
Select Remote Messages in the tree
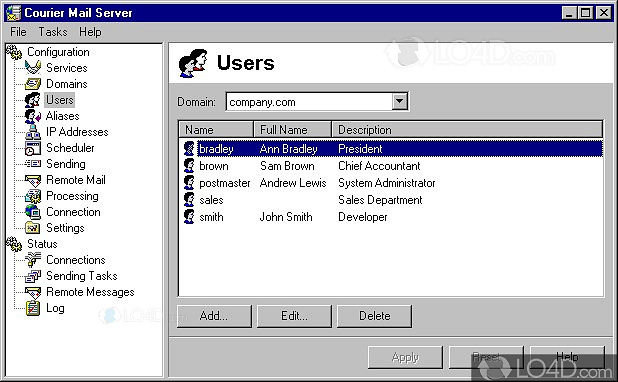tap(90, 292)
